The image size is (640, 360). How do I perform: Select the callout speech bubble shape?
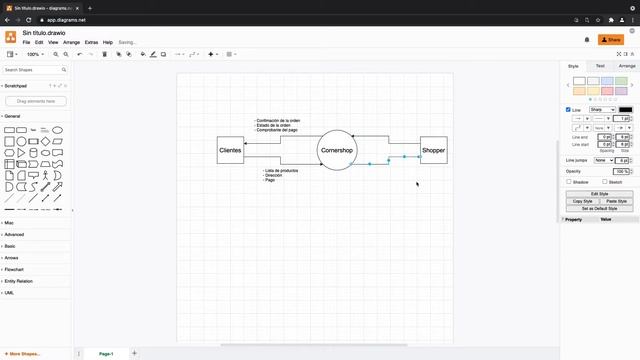(33, 176)
